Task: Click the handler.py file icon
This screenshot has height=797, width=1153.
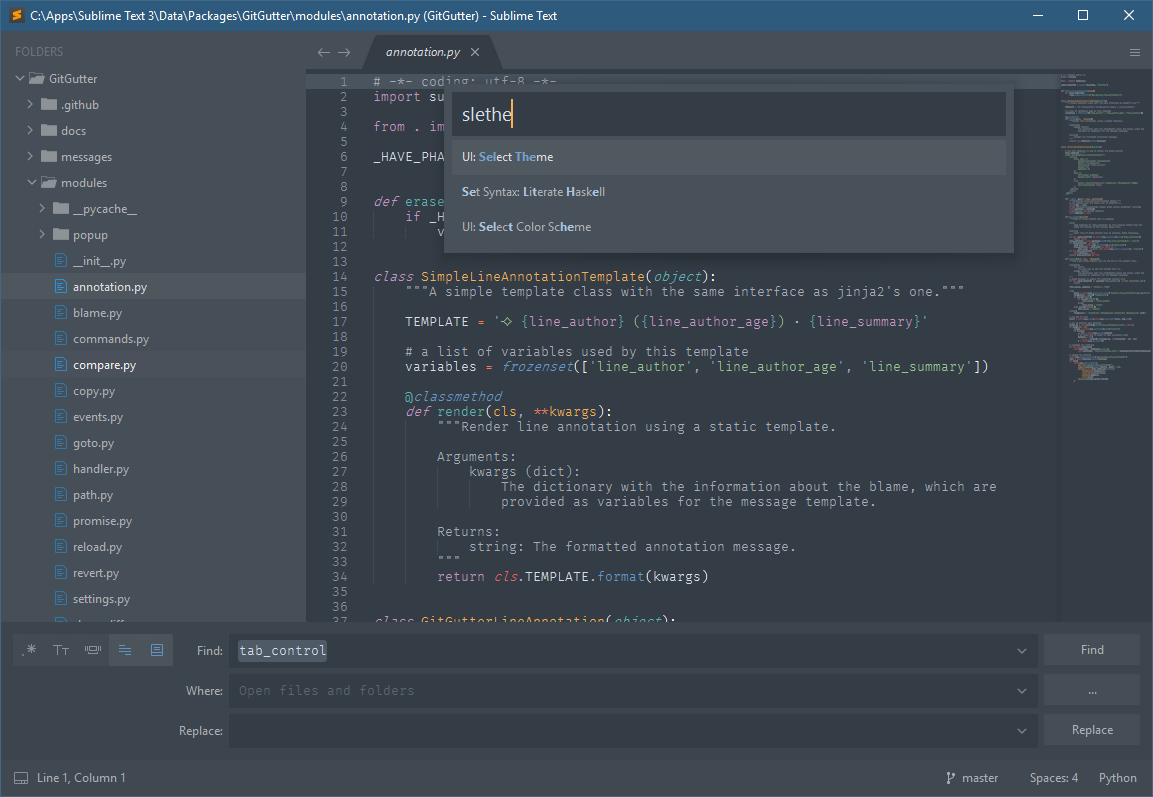Action: point(61,468)
